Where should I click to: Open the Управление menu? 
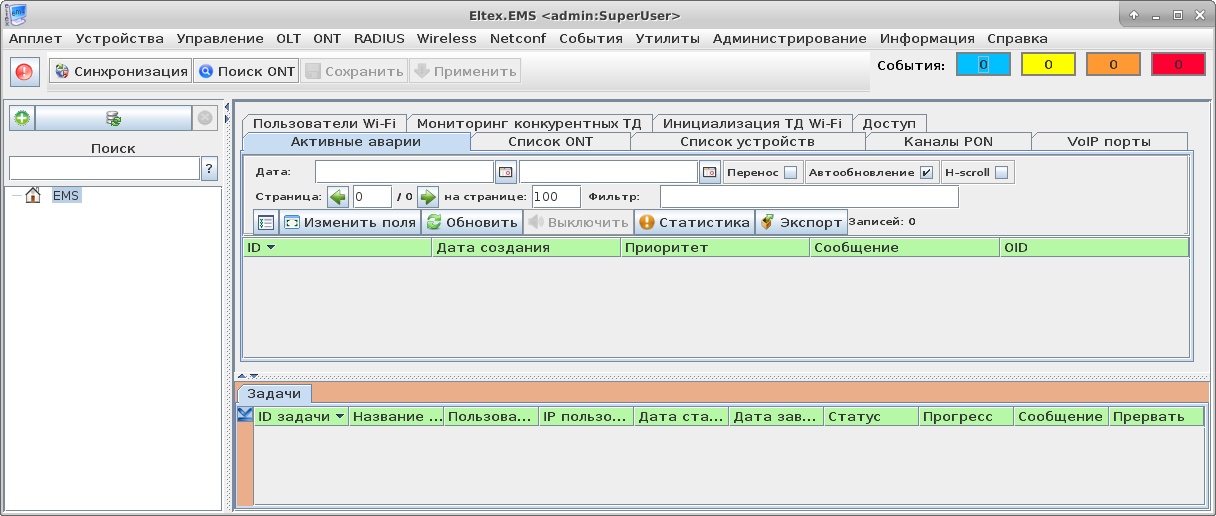tap(220, 39)
